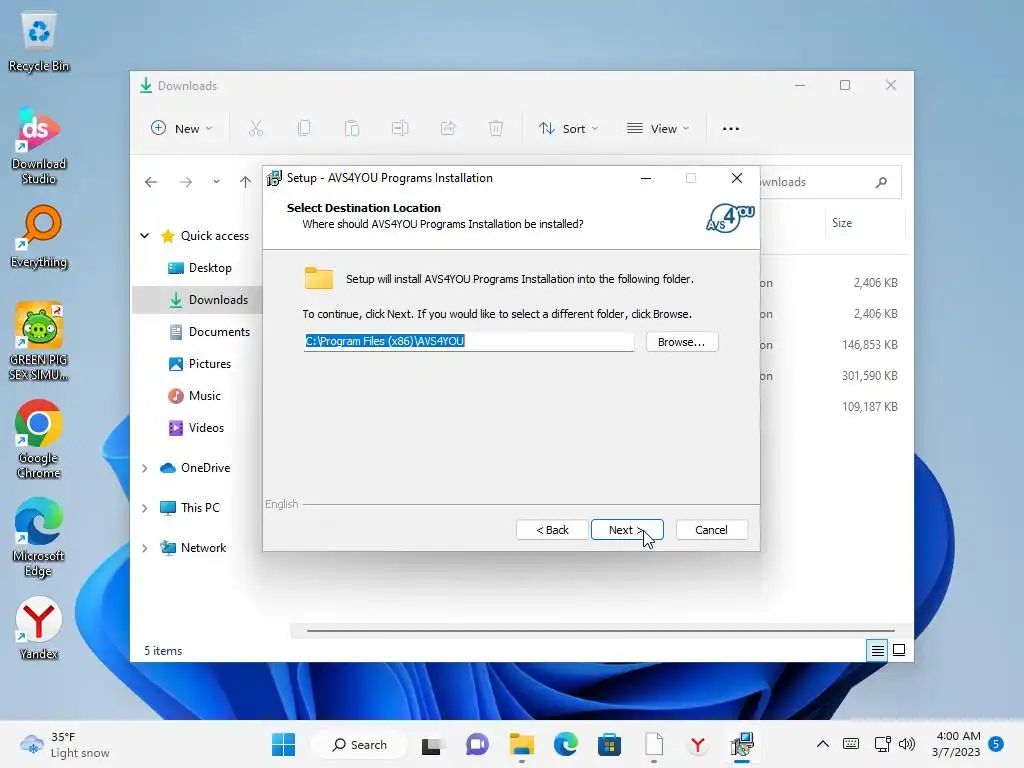Click the Cut scissors icon in Explorer
The image size is (1024, 768).
[x=255, y=129]
